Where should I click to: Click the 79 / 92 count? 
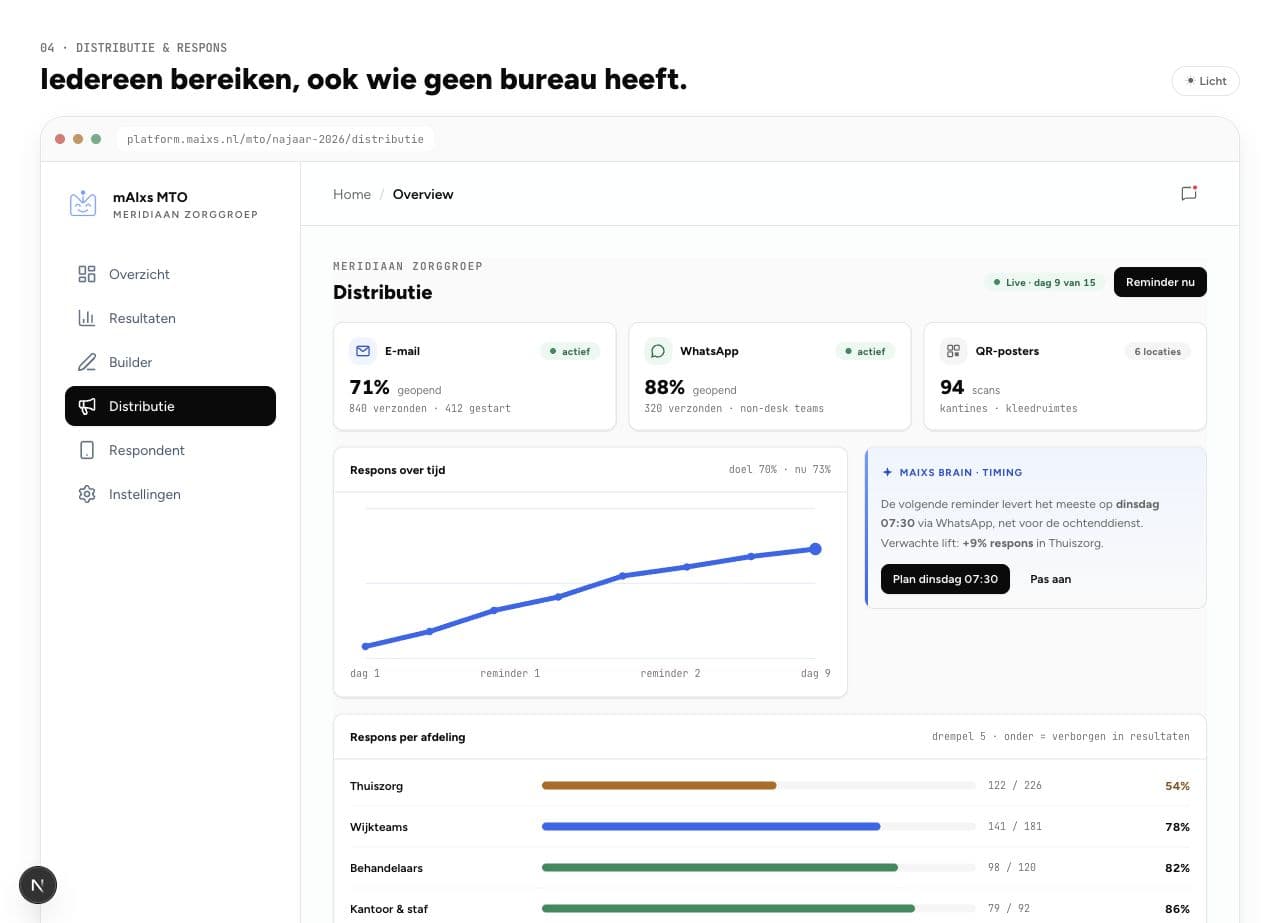click(x=1008, y=909)
